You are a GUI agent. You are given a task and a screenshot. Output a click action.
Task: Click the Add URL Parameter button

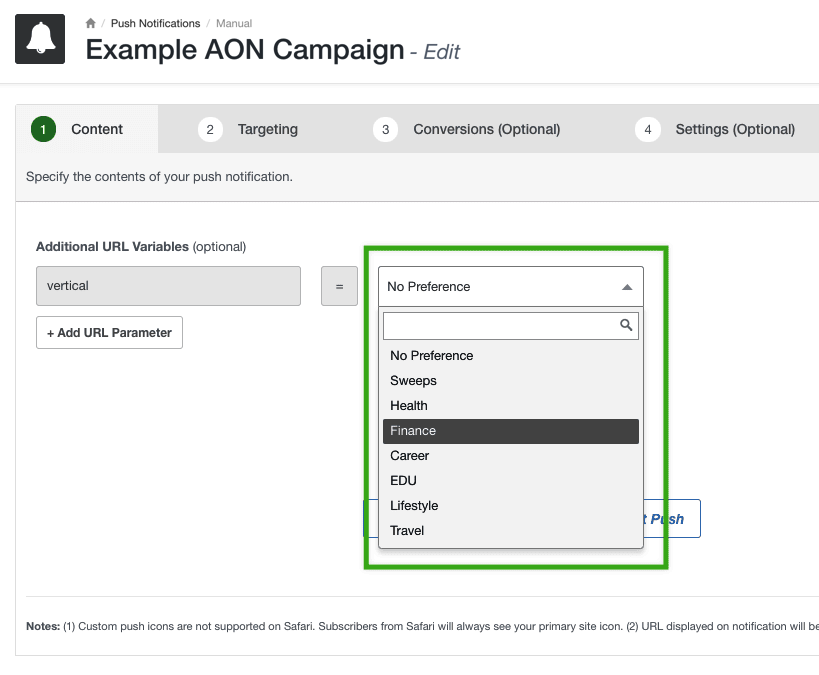pyautogui.click(x=109, y=333)
